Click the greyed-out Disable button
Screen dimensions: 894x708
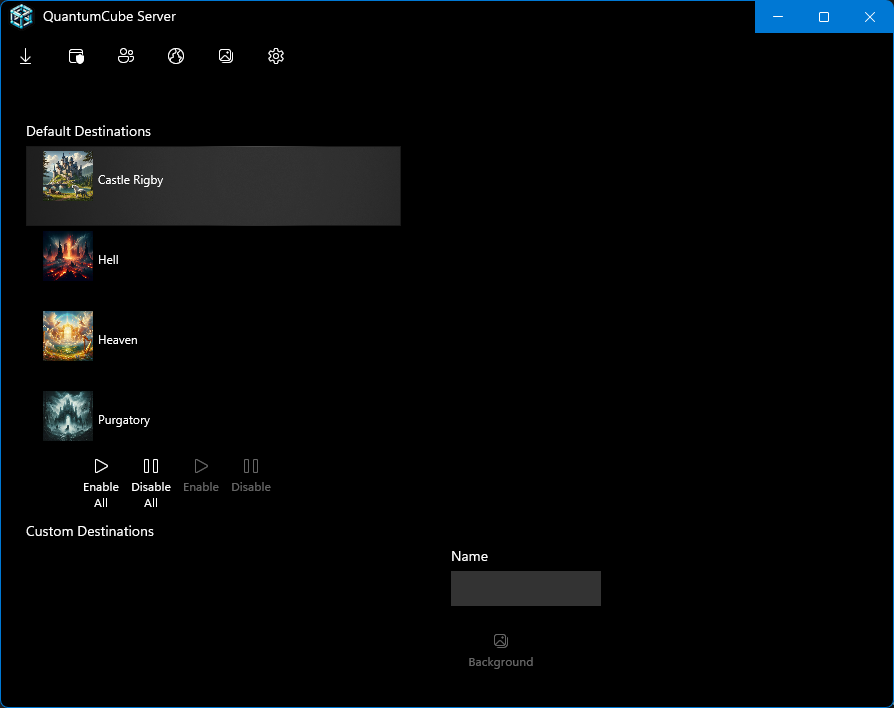(251, 474)
